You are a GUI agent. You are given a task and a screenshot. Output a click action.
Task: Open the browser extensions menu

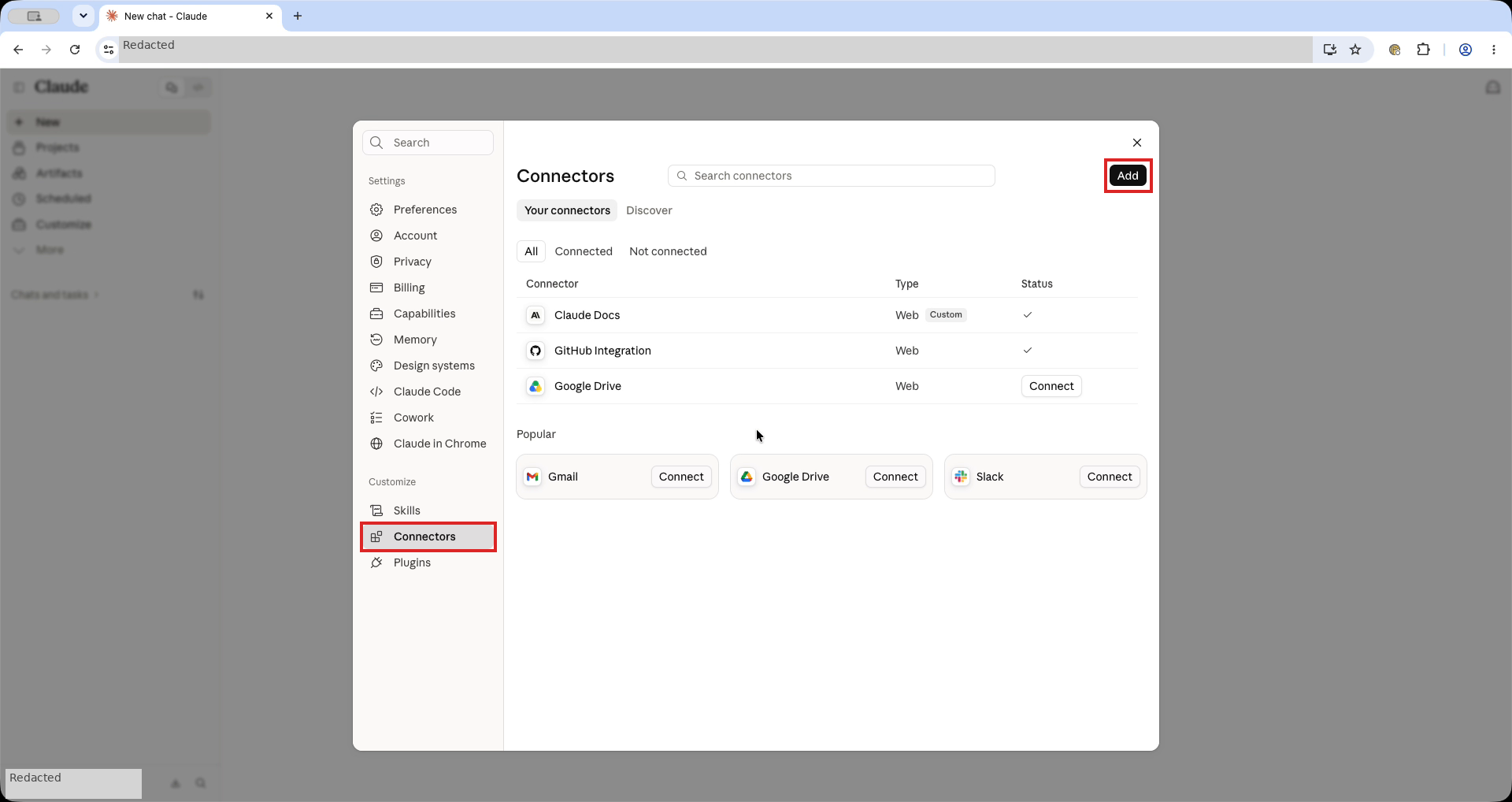(x=1423, y=50)
